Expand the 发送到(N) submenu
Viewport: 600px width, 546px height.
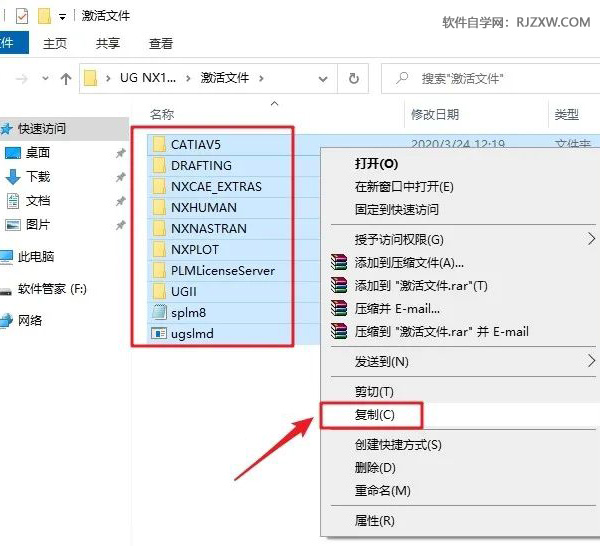(x=592, y=361)
